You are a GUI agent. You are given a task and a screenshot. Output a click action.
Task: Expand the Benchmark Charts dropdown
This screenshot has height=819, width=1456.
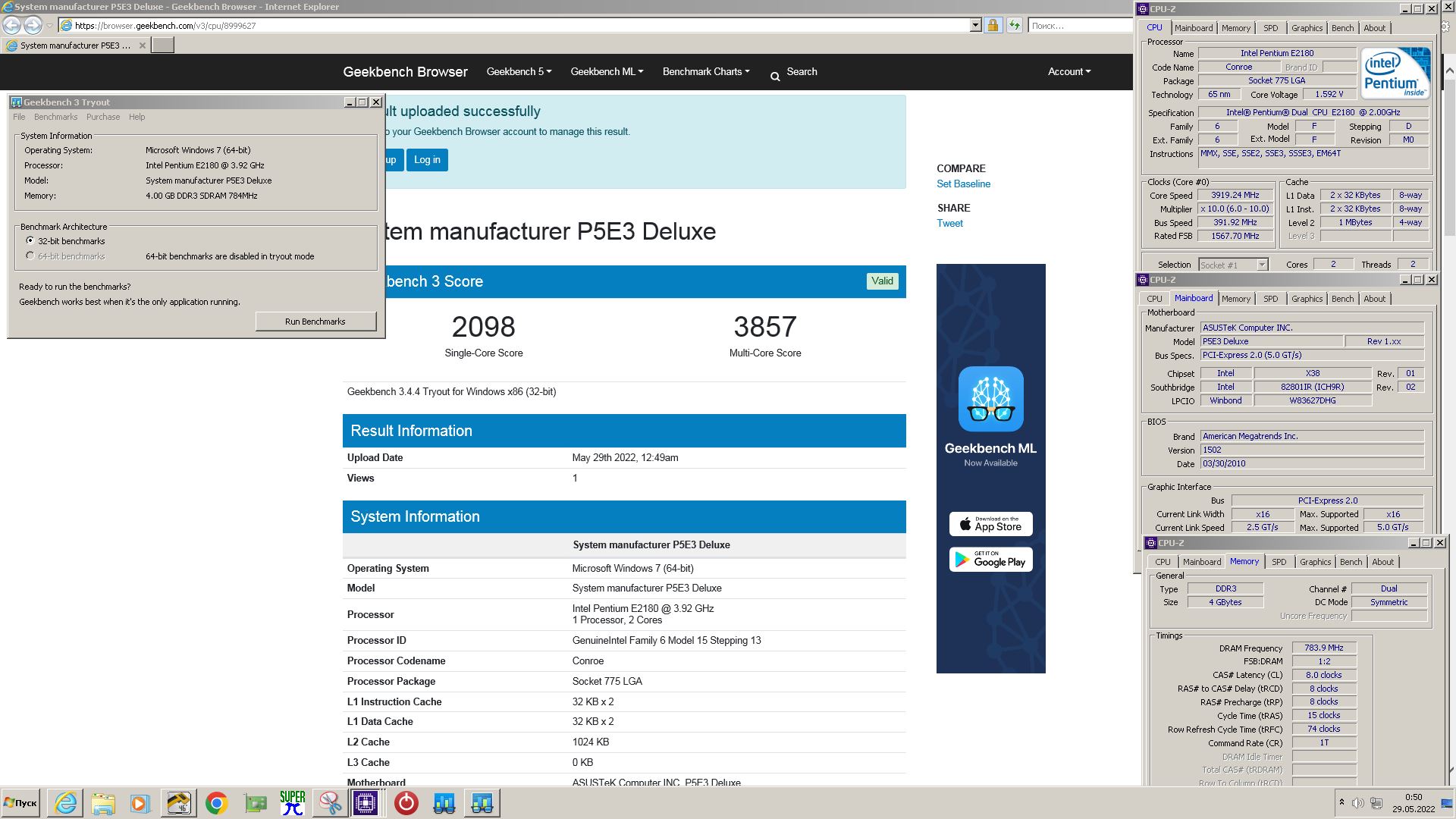pyautogui.click(x=706, y=71)
